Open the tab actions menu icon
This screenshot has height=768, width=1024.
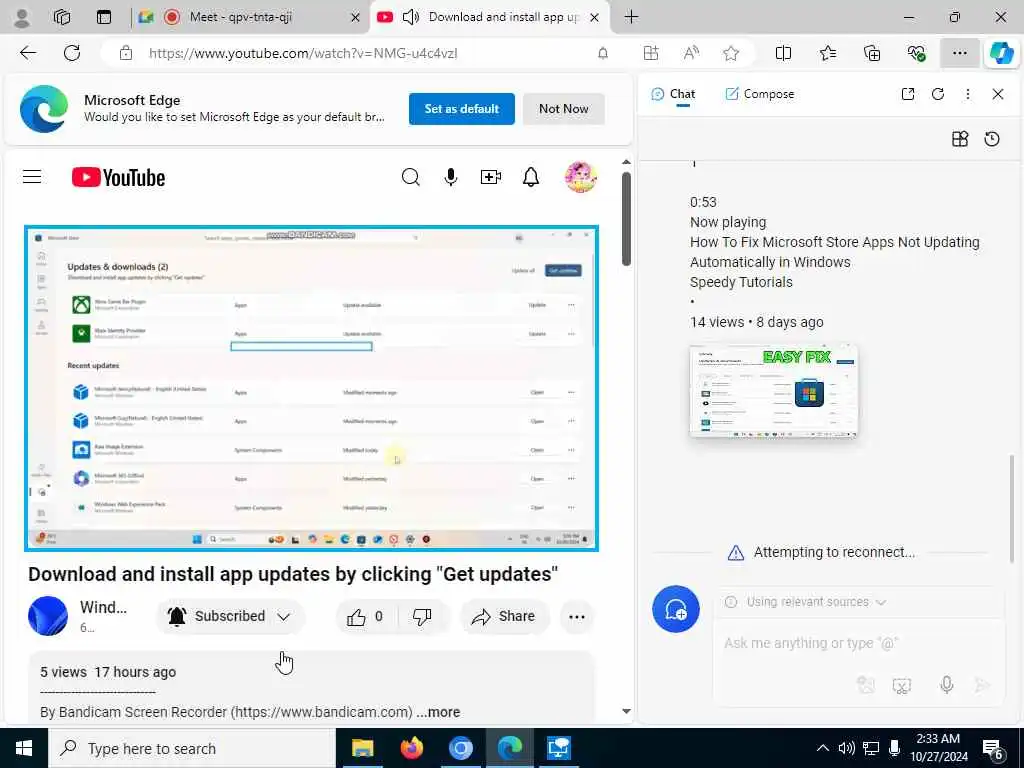point(104,17)
